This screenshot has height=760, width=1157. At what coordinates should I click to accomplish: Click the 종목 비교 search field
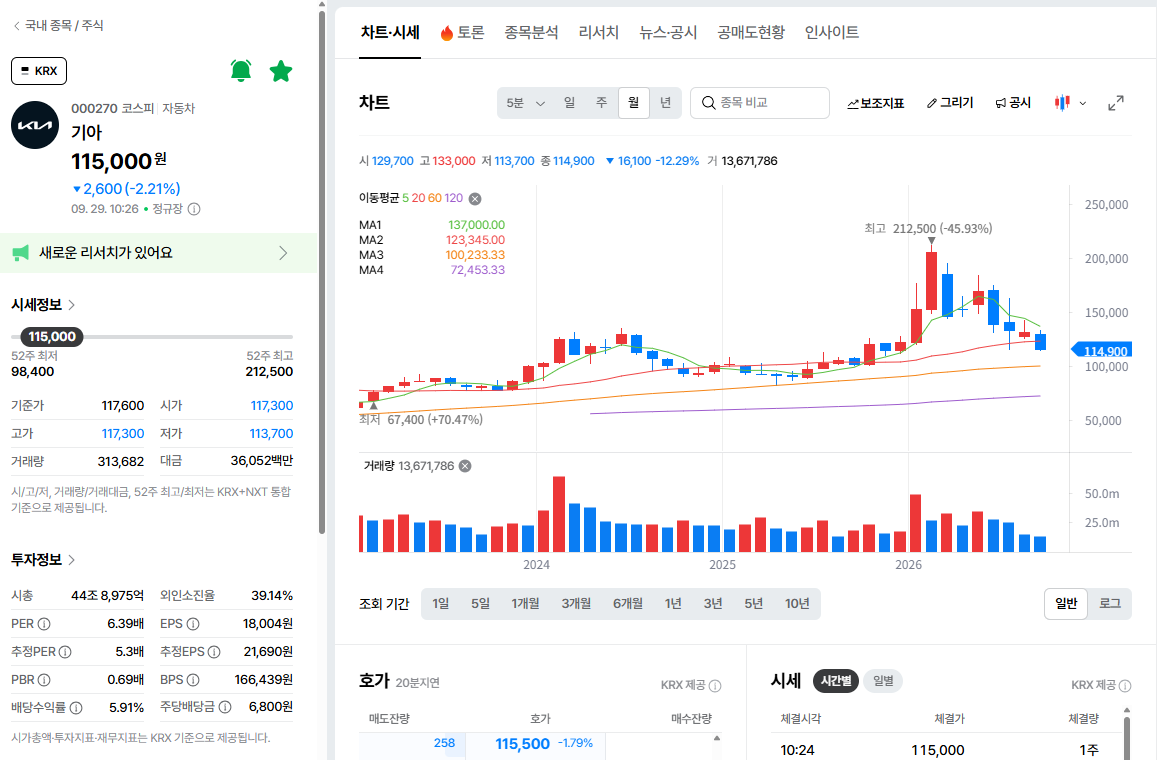point(760,103)
